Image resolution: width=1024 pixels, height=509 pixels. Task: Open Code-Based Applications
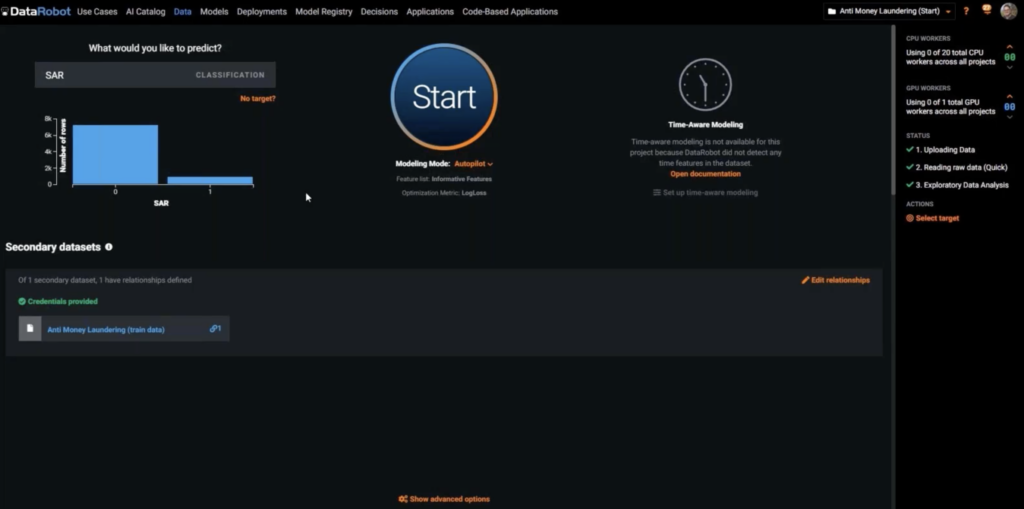coord(510,12)
